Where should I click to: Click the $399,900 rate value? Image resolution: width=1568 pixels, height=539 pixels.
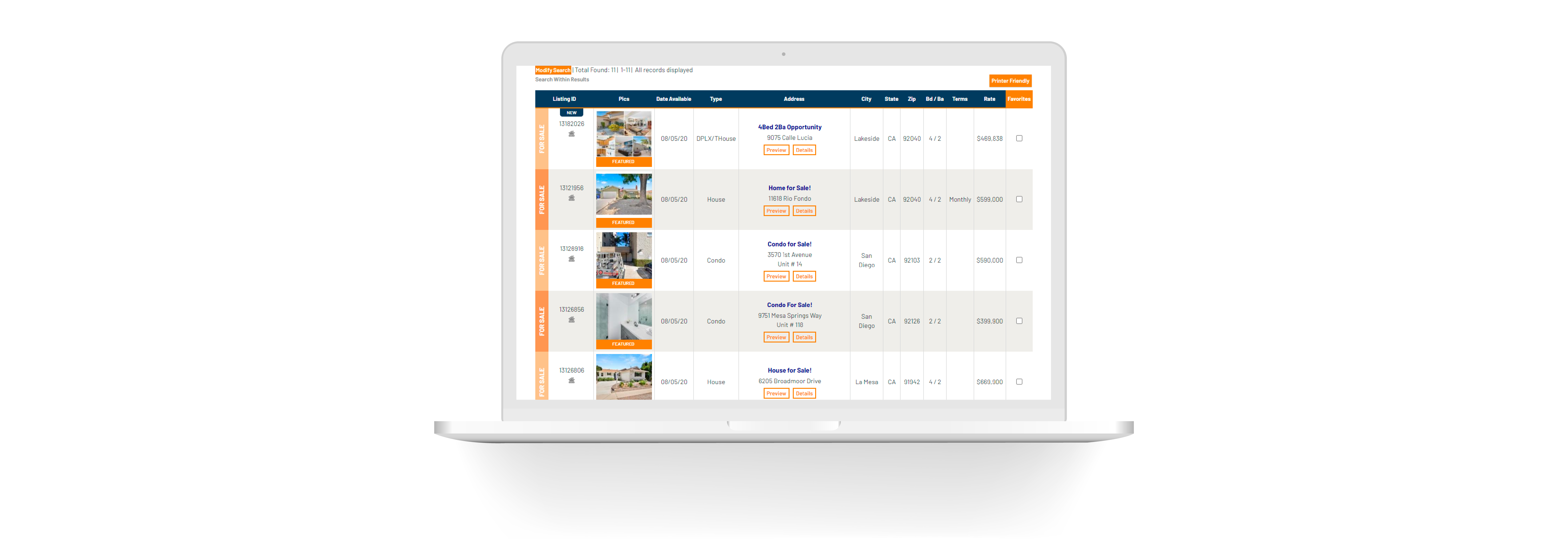pyautogui.click(x=989, y=321)
